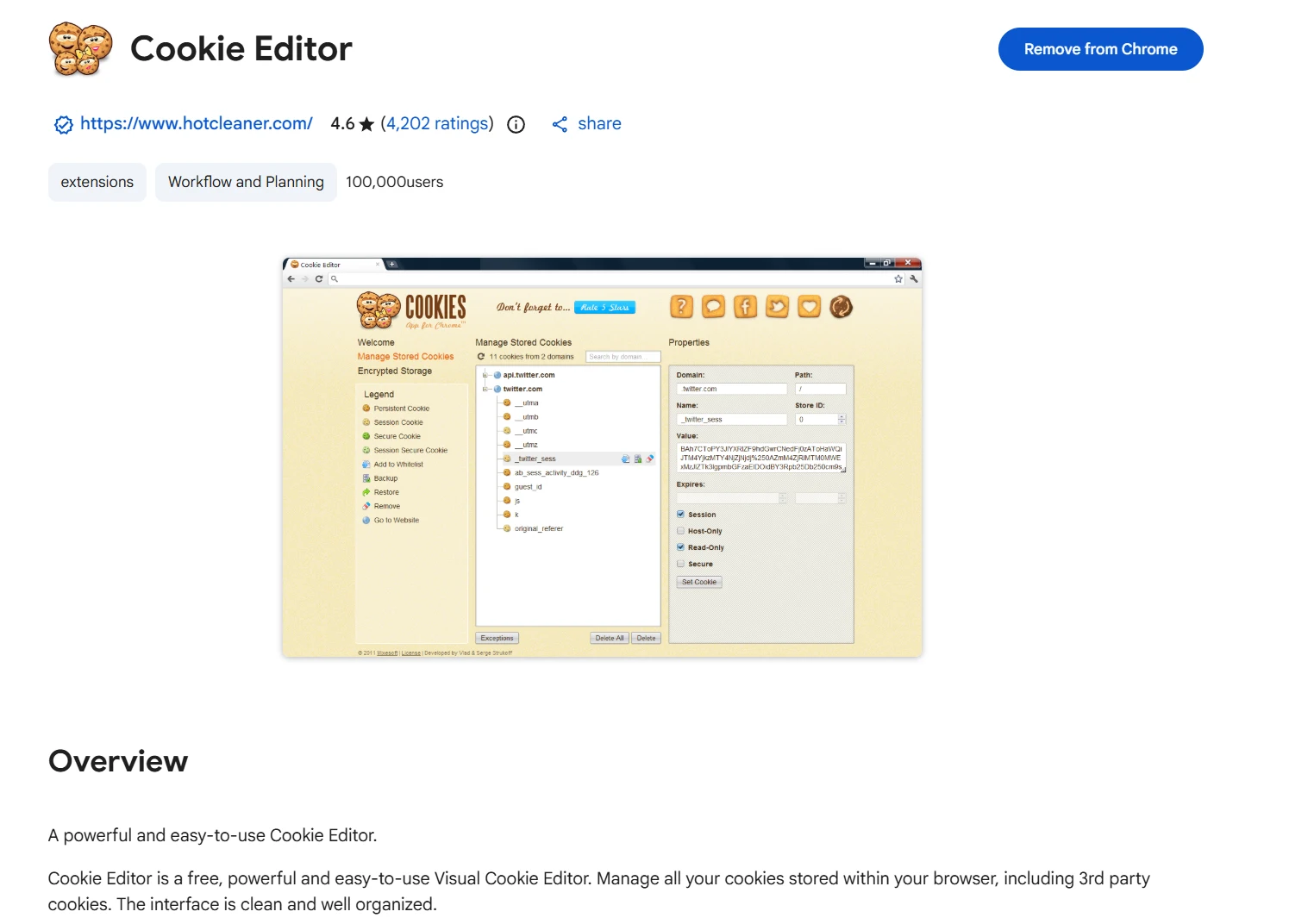Click the Delete button next to Delete All
This screenshot has width=1314, height=924.
click(x=647, y=638)
